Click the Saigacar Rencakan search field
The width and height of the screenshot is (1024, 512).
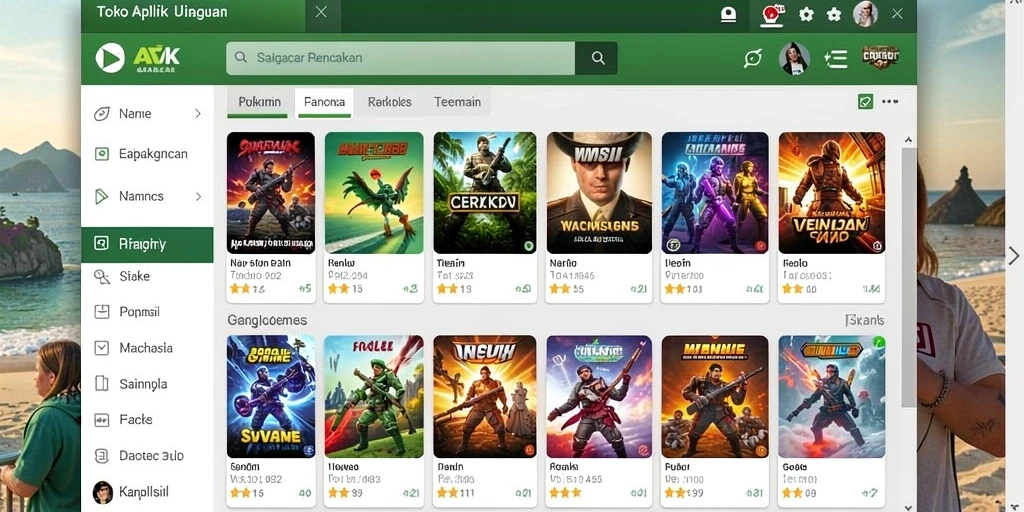point(400,58)
